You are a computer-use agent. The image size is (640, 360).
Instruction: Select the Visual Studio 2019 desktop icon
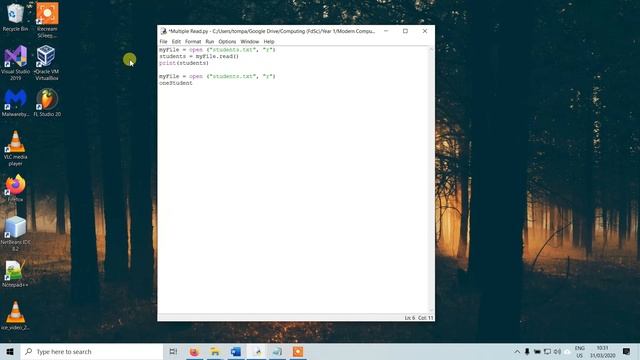(16, 62)
